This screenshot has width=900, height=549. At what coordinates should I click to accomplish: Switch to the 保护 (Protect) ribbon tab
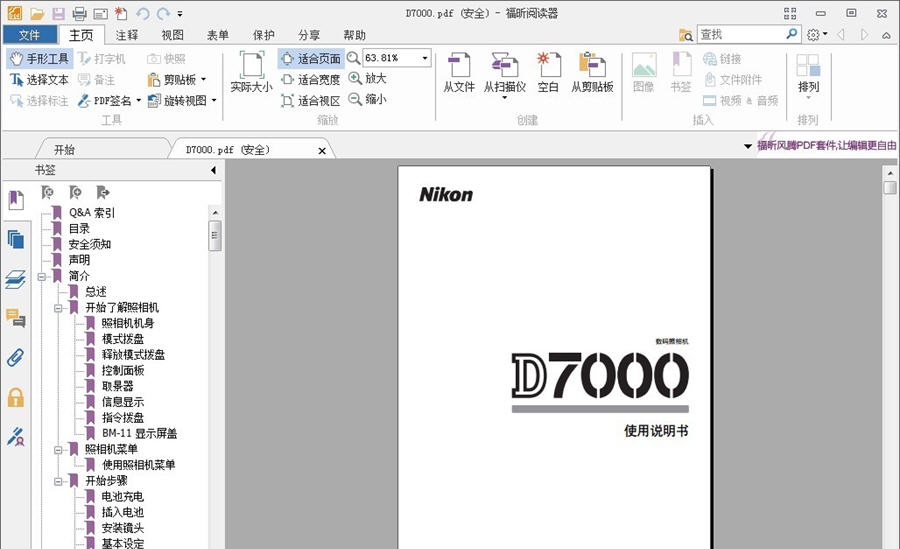tap(263, 35)
